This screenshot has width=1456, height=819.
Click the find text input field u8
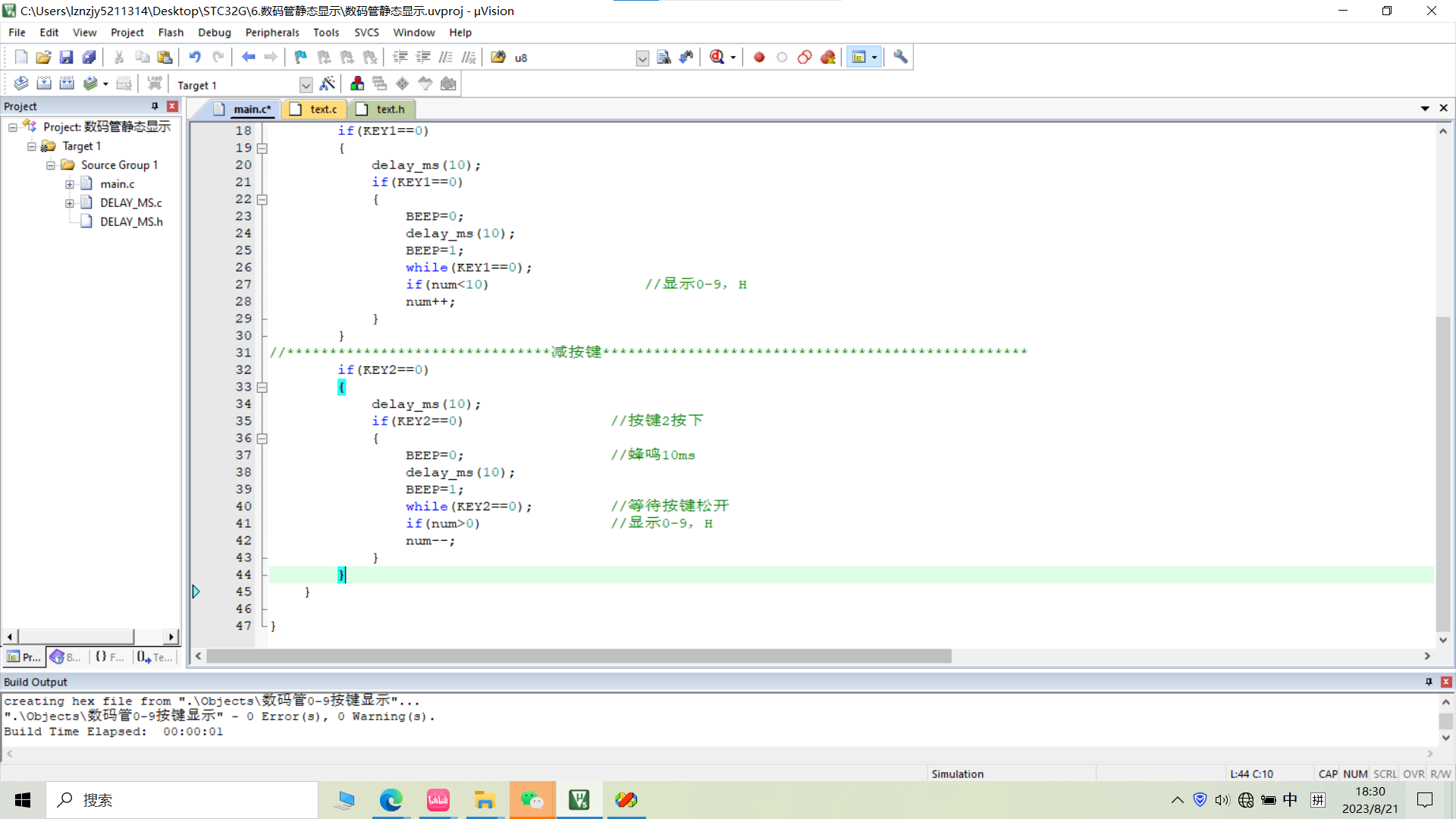574,58
